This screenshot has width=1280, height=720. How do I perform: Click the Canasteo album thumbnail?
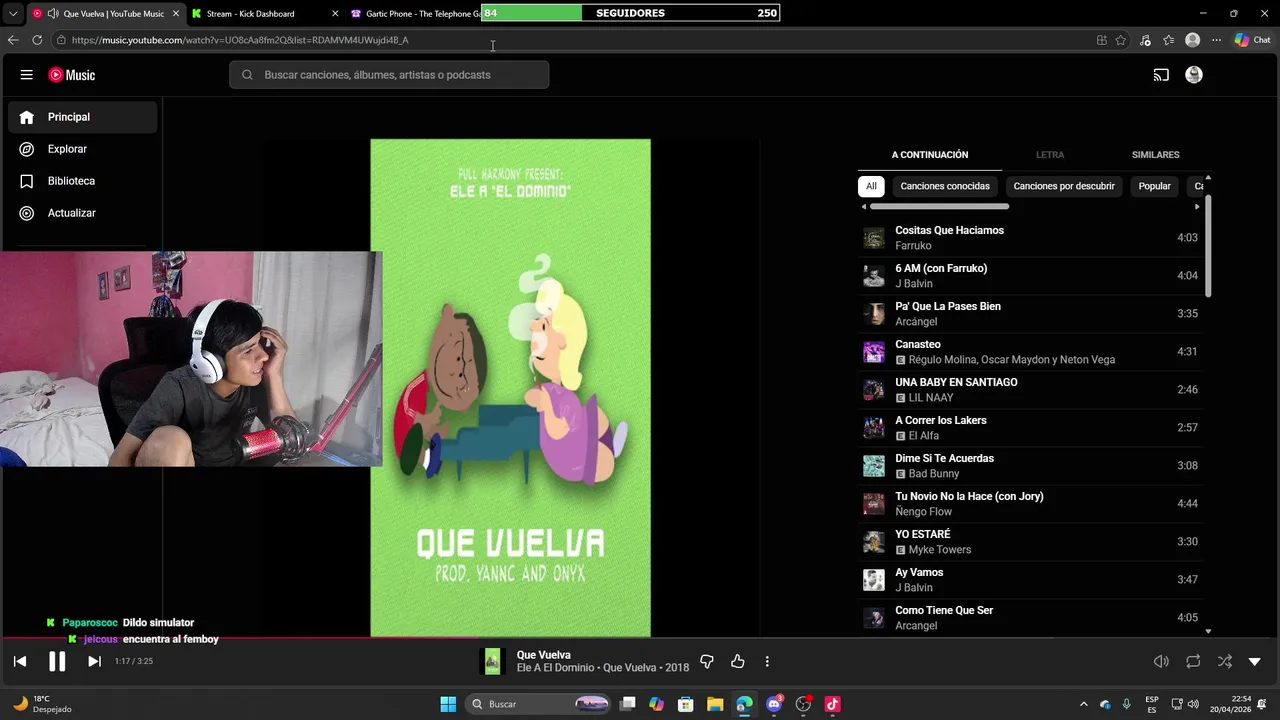(874, 352)
